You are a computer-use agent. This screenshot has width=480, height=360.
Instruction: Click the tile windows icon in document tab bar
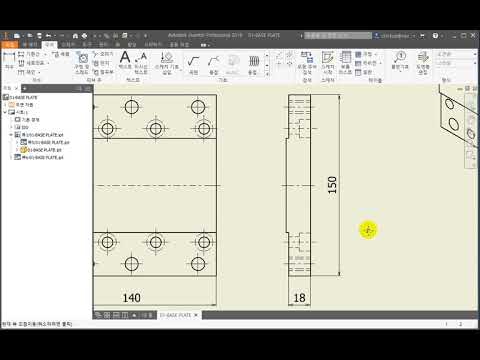coord(107,315)
